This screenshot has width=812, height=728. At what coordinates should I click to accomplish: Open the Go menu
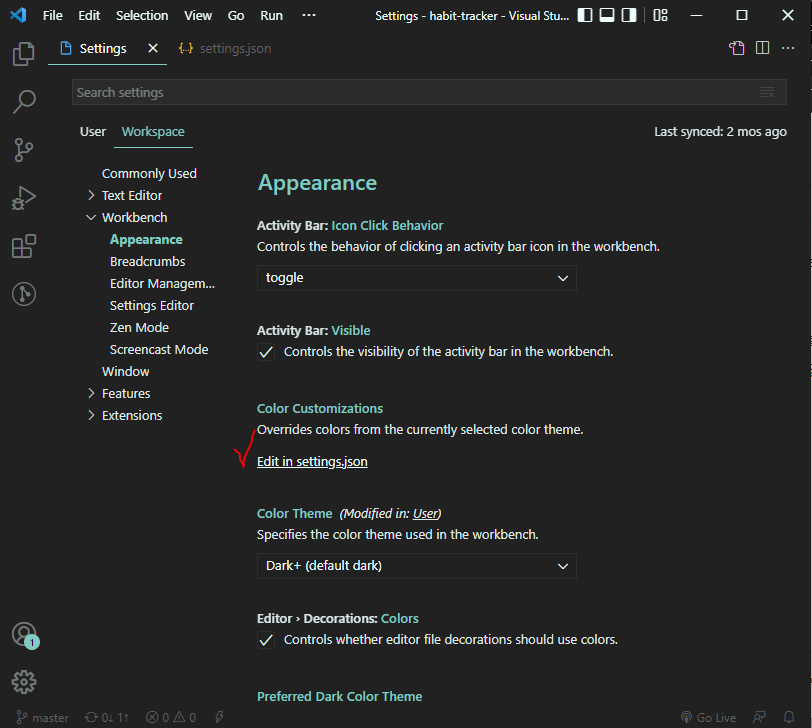click(236, 16)
